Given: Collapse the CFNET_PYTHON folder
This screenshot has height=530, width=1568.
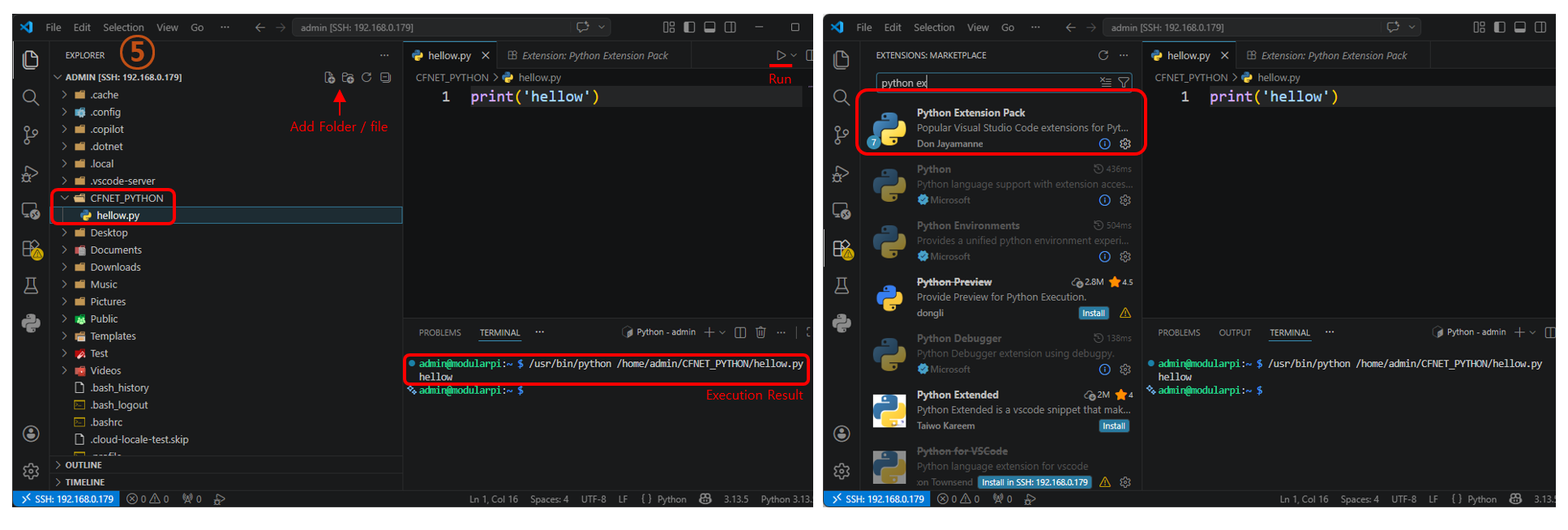Looking at the screenshot, I should [65, 198].
